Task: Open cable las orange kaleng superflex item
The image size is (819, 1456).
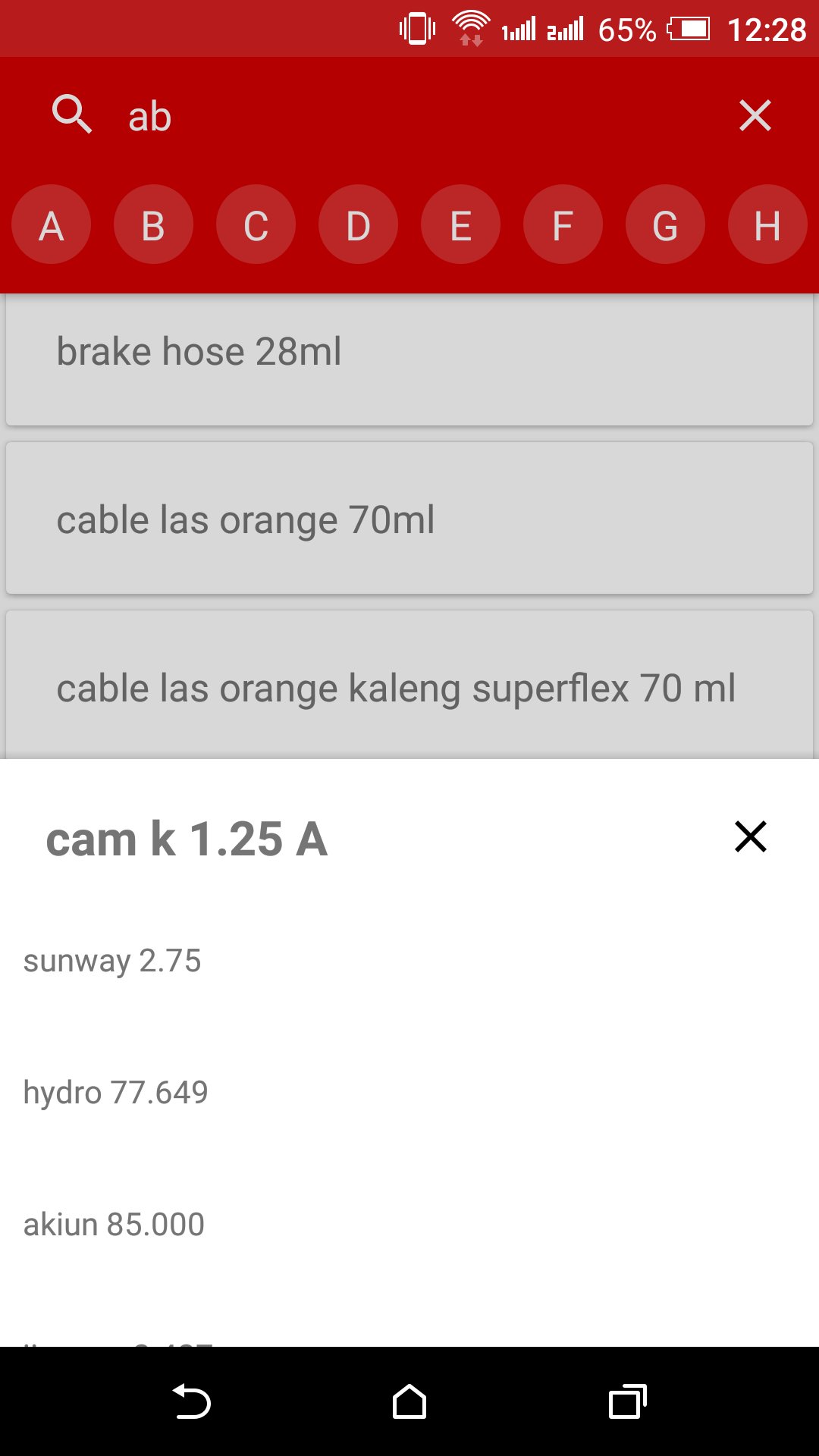Action: [409, 686]
